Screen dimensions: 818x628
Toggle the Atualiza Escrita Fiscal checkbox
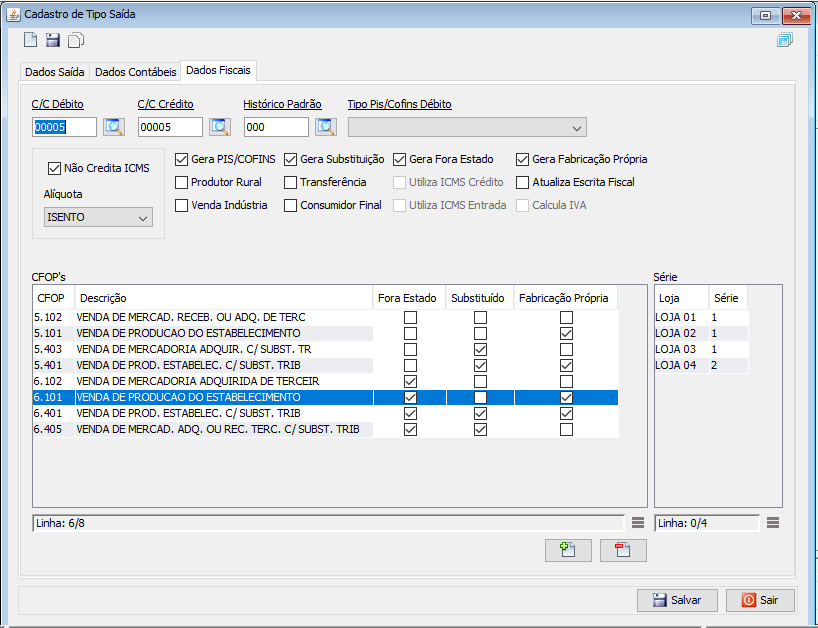(x=523, y=182)
